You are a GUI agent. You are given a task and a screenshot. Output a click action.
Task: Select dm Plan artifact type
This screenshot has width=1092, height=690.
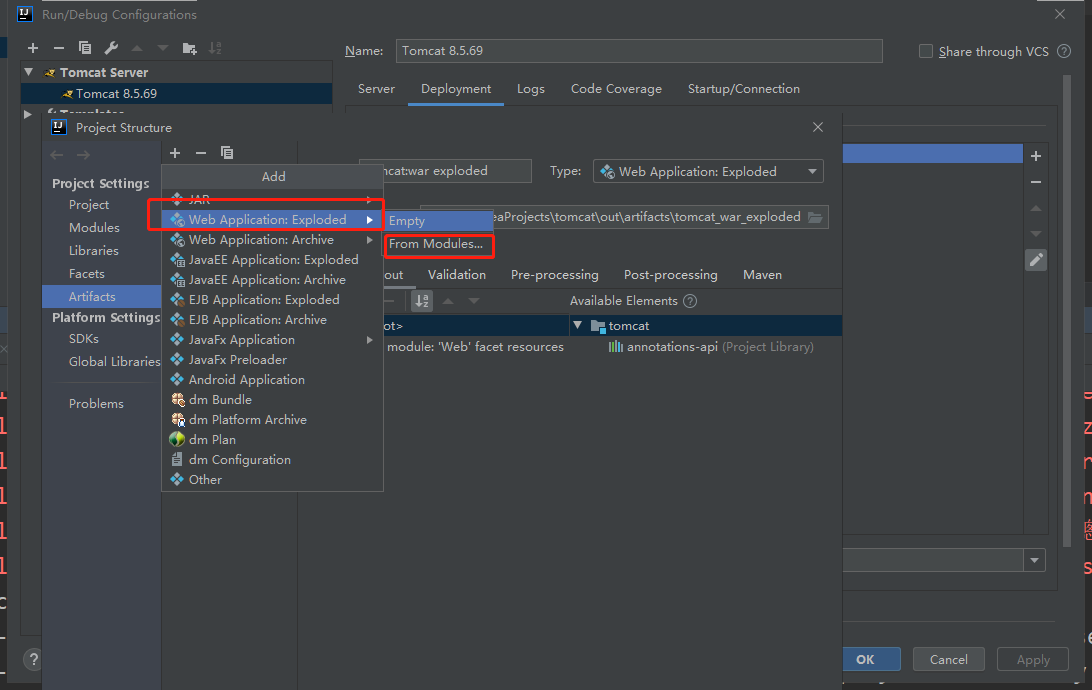272,440
